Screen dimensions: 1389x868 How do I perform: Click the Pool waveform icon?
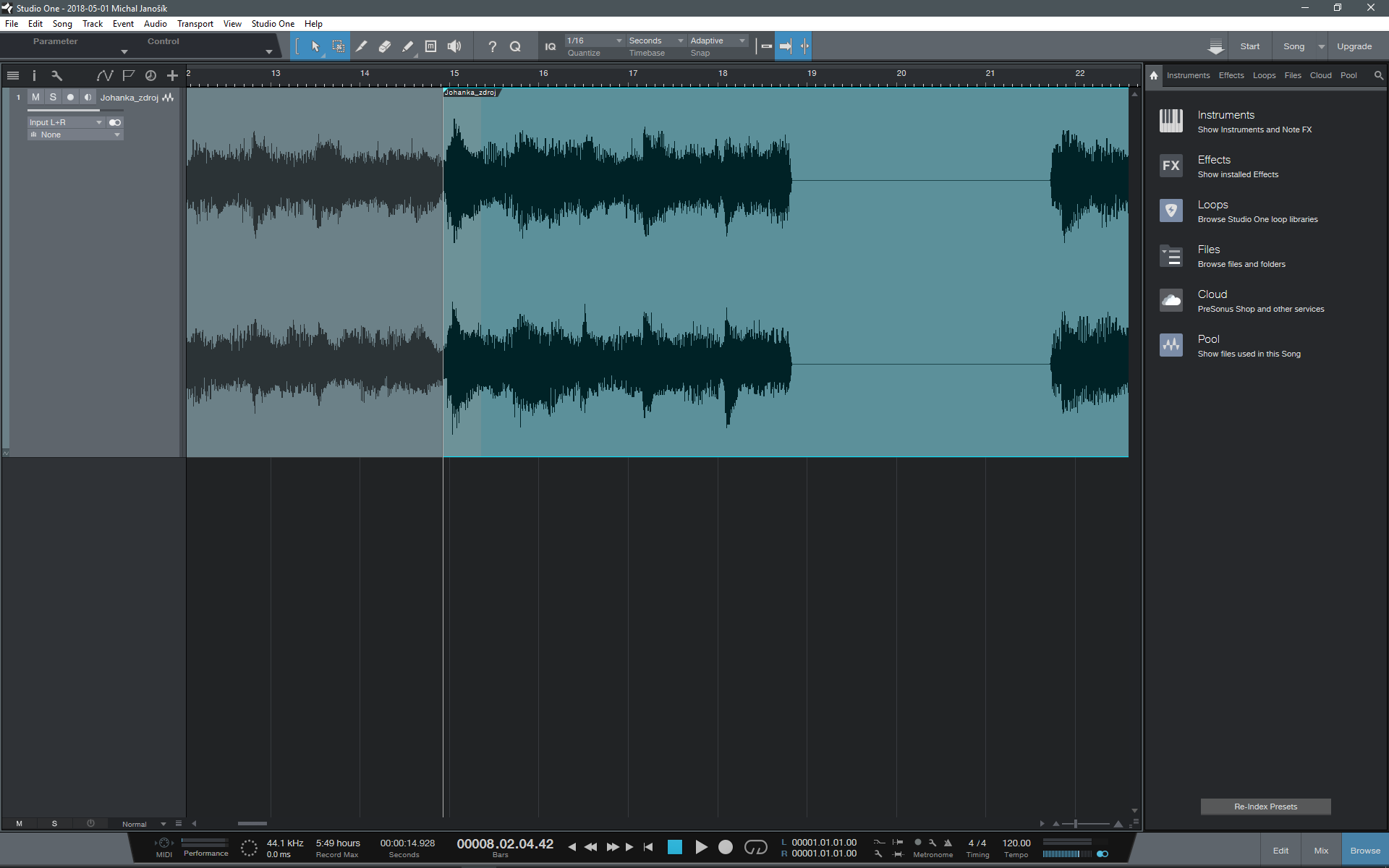pos(1171,345)
